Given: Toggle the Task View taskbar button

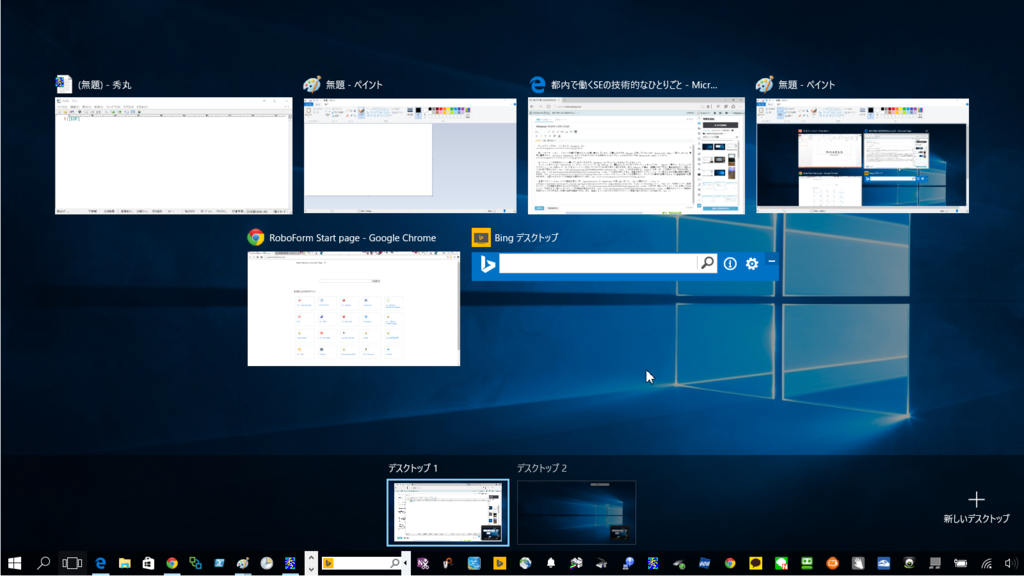Looking at the screenshot, I should tap(72, 563).
